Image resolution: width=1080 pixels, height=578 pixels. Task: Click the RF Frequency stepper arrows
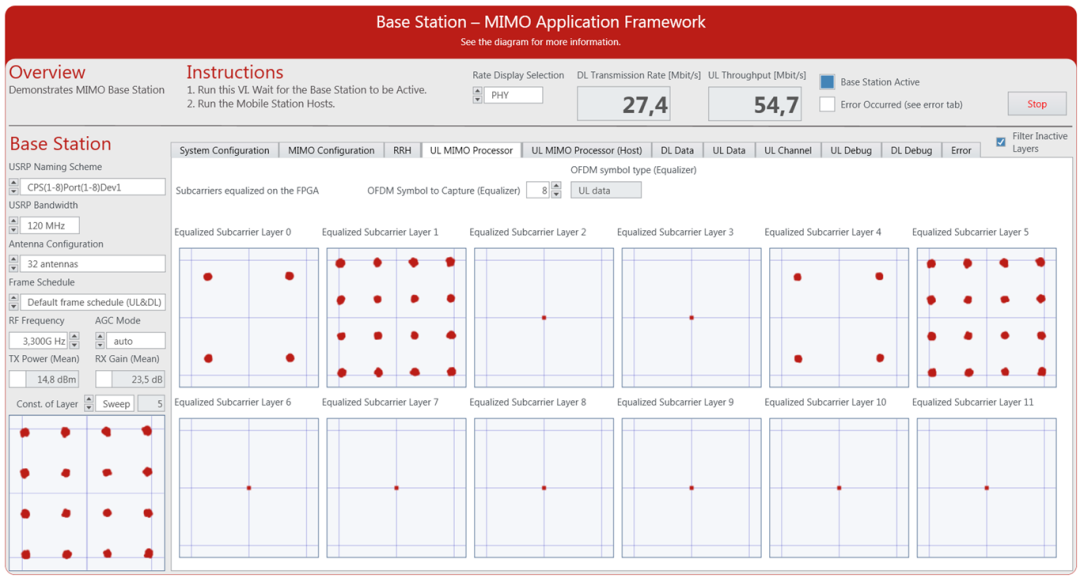75,340
